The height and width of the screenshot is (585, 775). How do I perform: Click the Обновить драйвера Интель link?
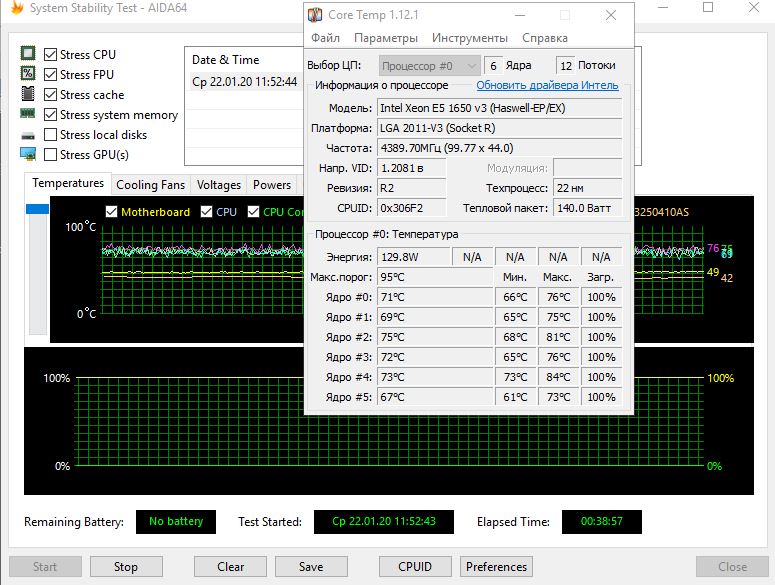[547, 85]
